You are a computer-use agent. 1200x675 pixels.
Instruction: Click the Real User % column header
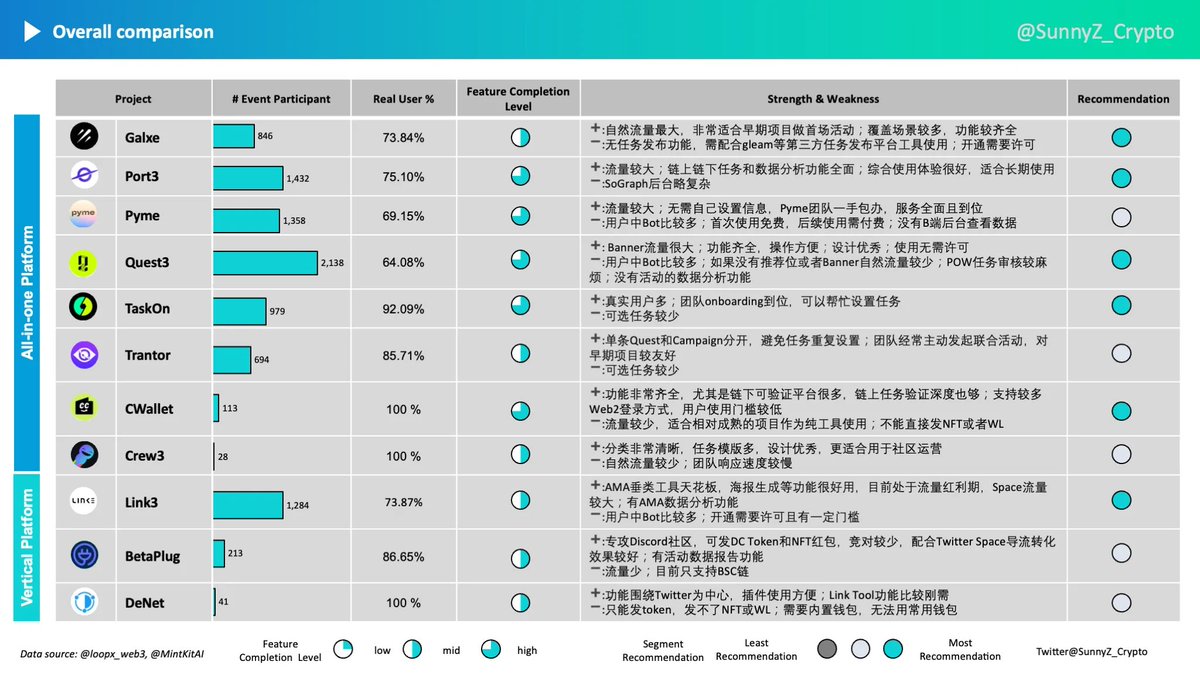[404, 99]
